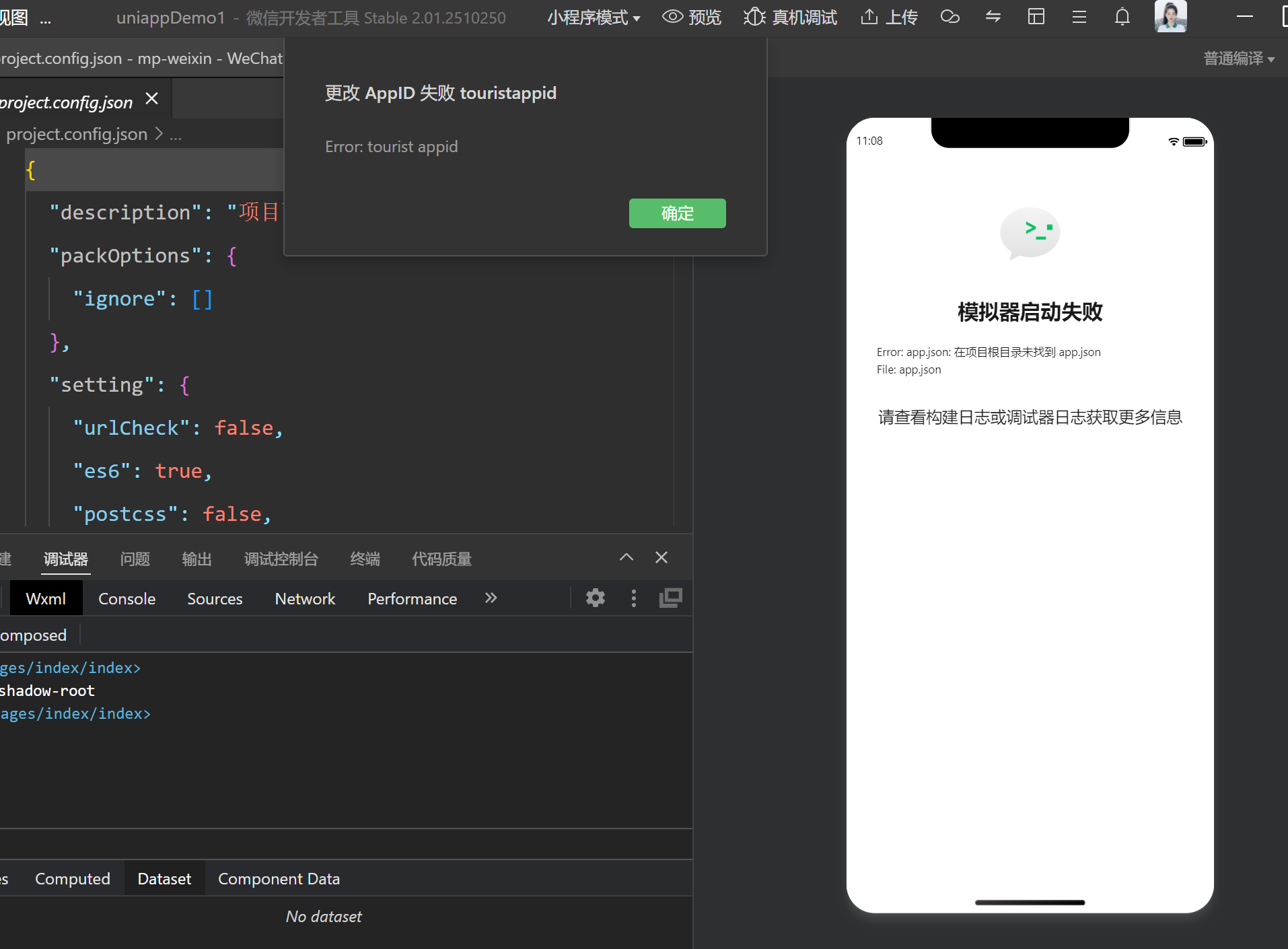Start 真机调试 remote debugging
Viewport: 1288px width, 949px height.
click(791, 17)
